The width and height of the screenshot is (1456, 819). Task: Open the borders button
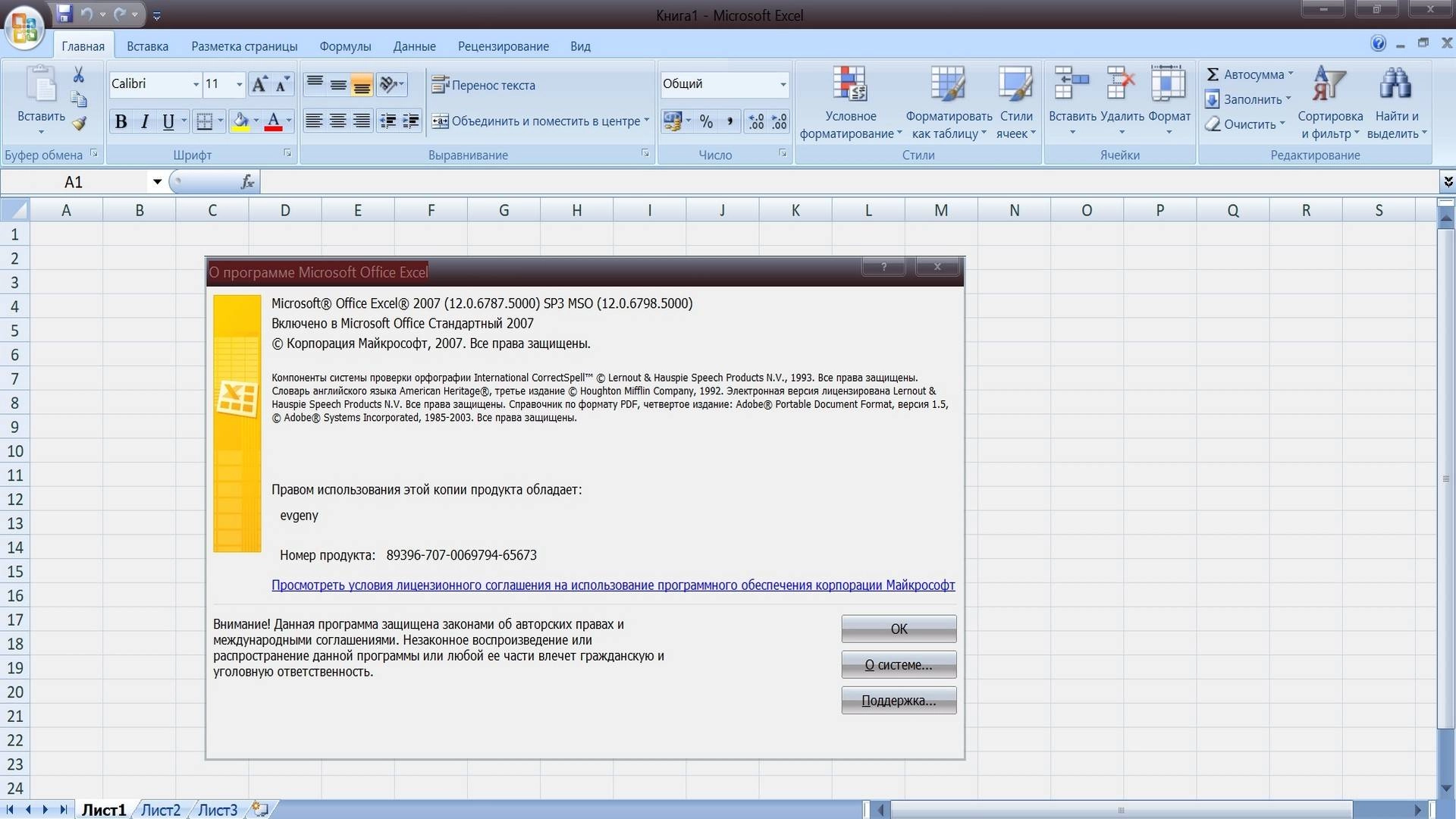(204, 121)
